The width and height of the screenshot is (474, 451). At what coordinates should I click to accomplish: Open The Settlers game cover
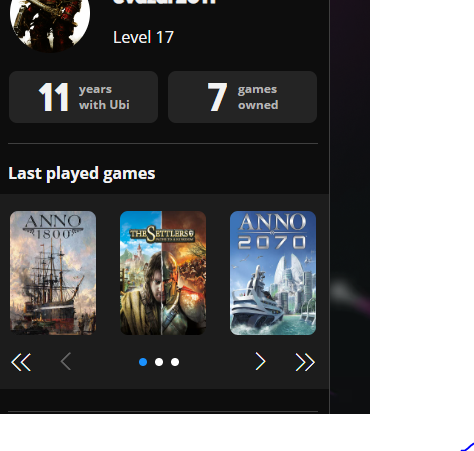click(x=163, y=273)
